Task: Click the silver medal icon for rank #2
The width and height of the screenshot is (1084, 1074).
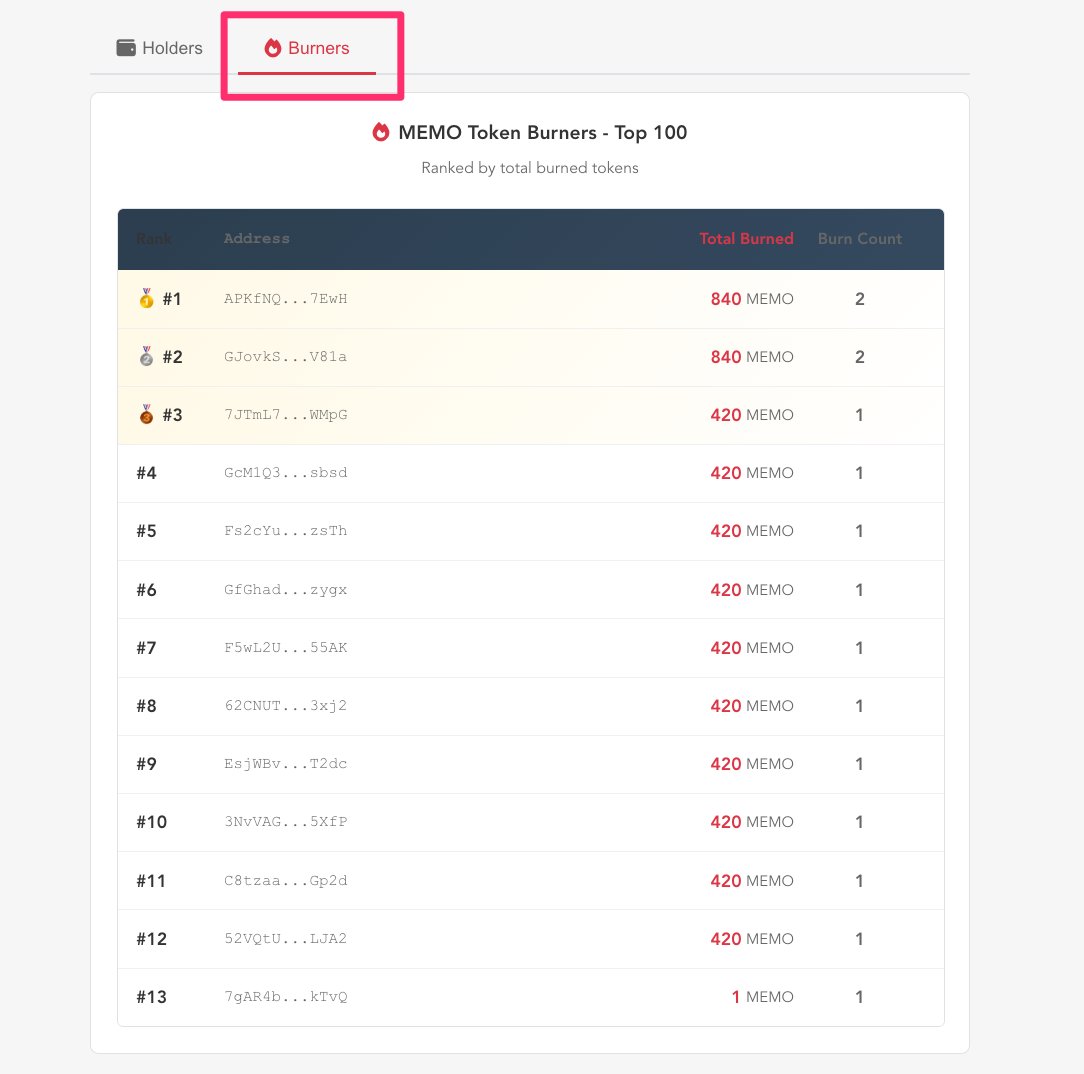Action: (147, 357)
